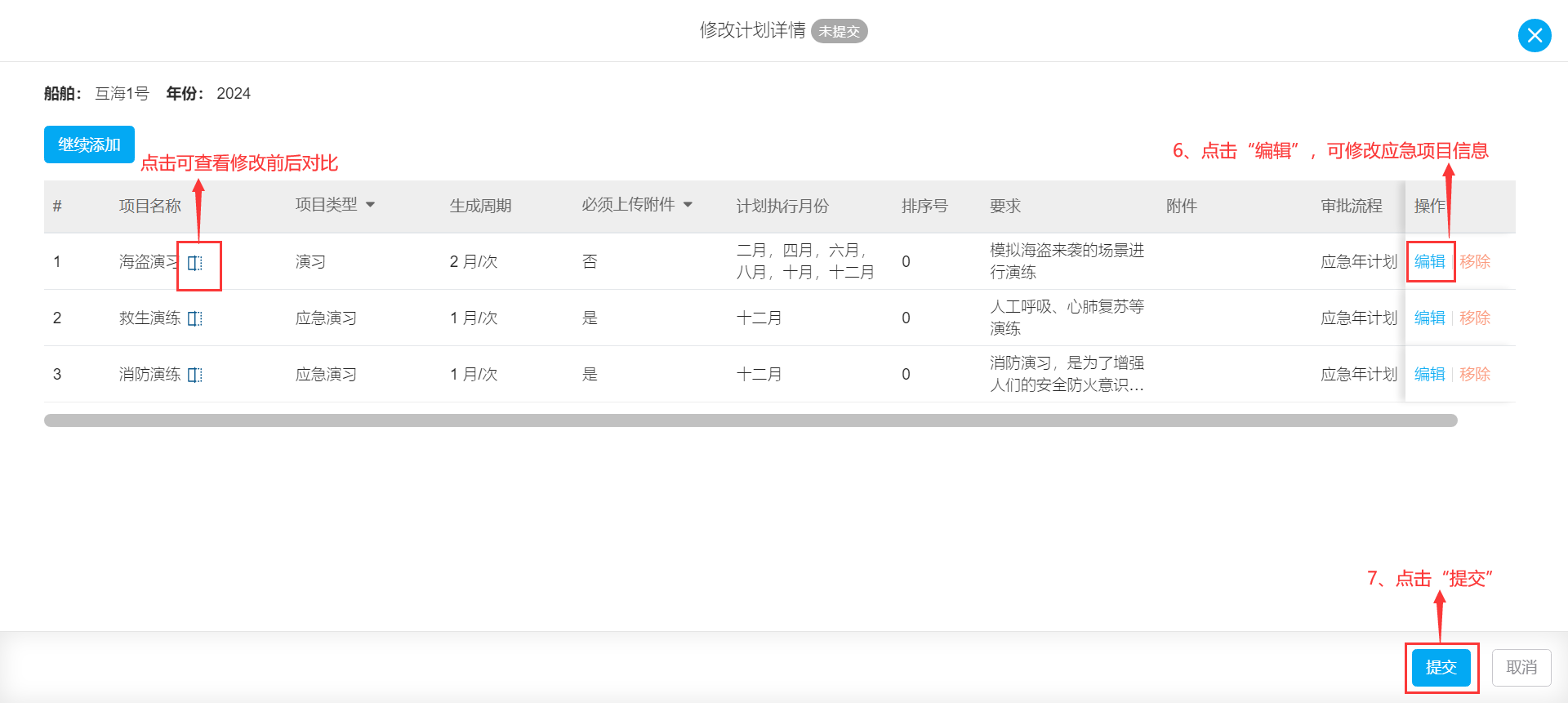
Task: Expand the 必须上传附件 filter dropdown
Action: coord(688,204)
